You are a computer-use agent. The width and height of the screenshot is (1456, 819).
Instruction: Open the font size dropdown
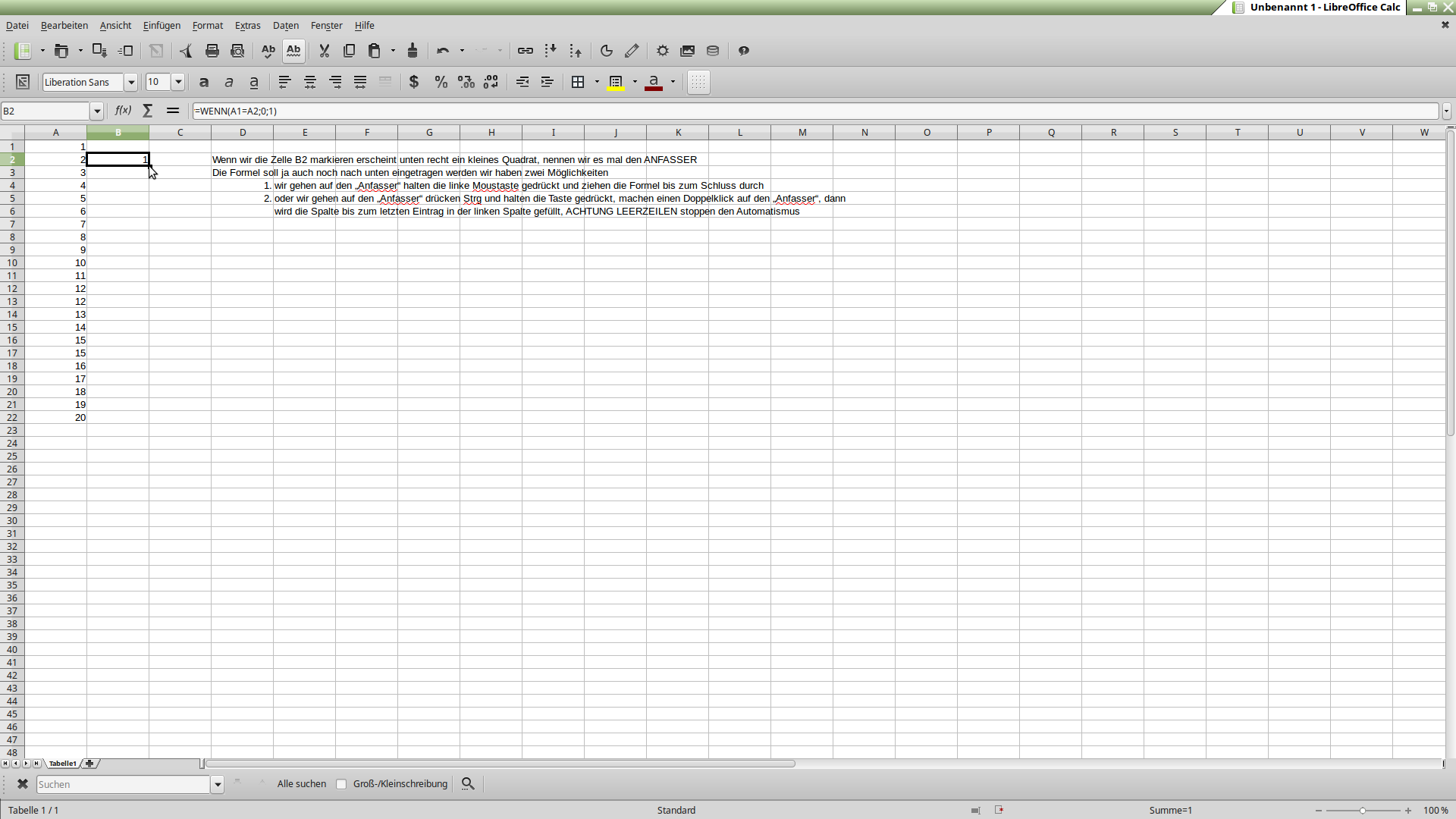pos(178,82)
